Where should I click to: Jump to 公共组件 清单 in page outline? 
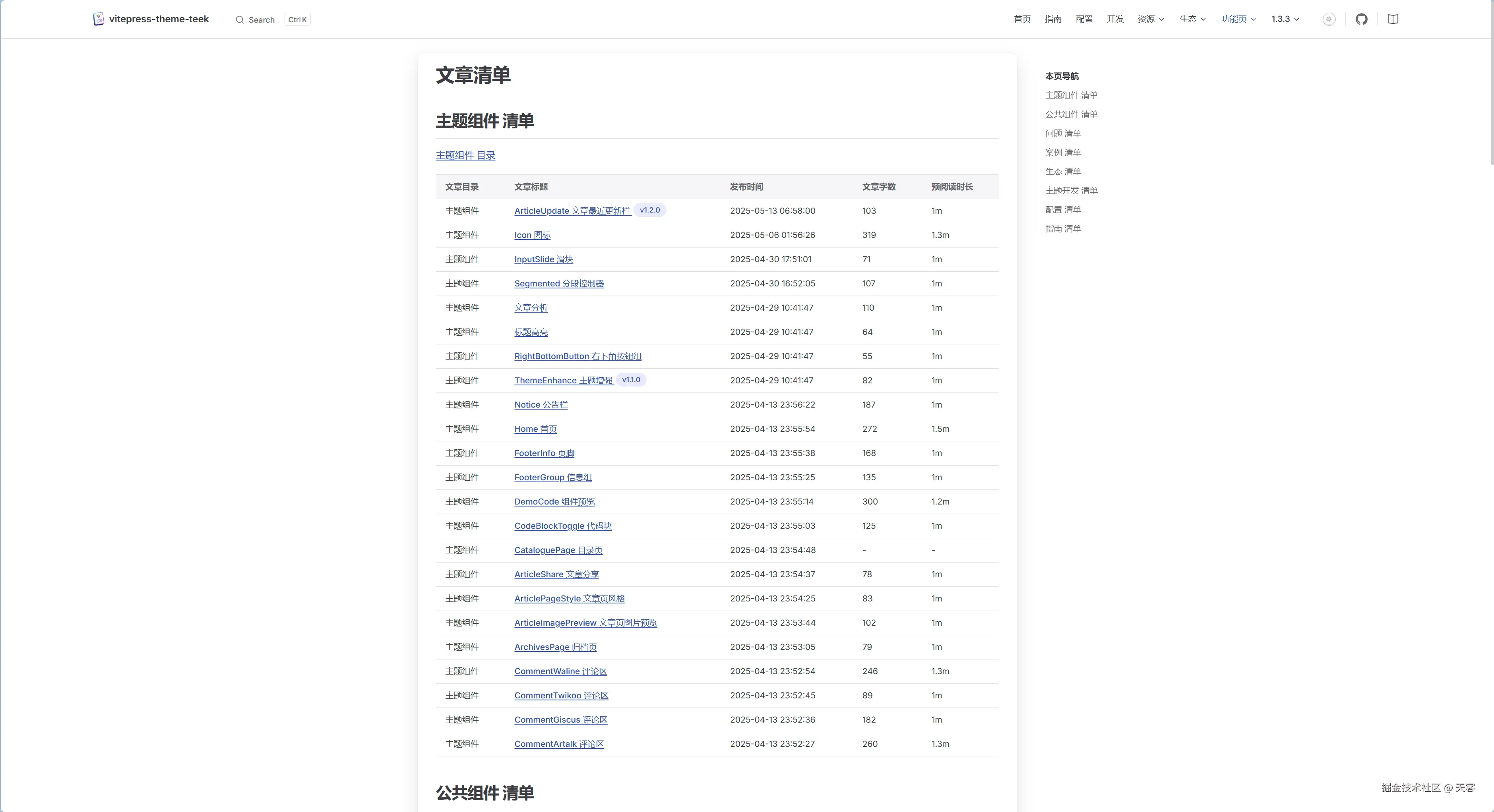coord(1071,114)
